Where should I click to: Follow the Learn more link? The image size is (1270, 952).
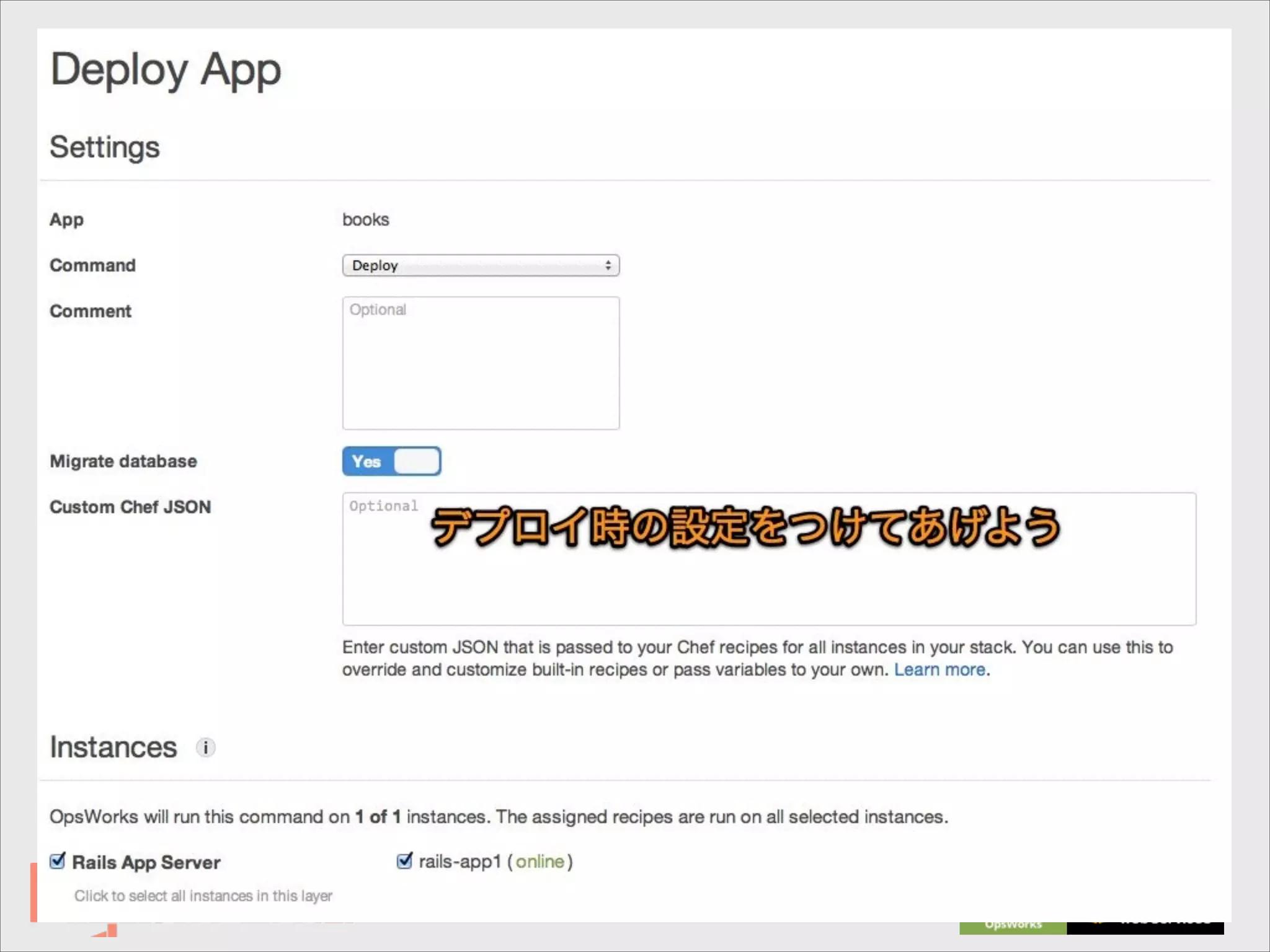(939, 670)
